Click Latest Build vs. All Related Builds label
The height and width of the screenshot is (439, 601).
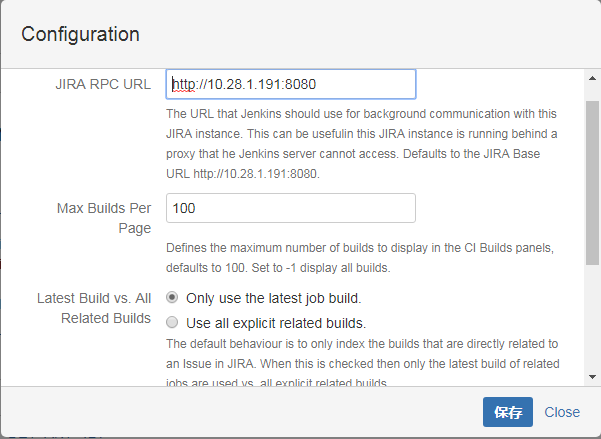coord(94,308)
